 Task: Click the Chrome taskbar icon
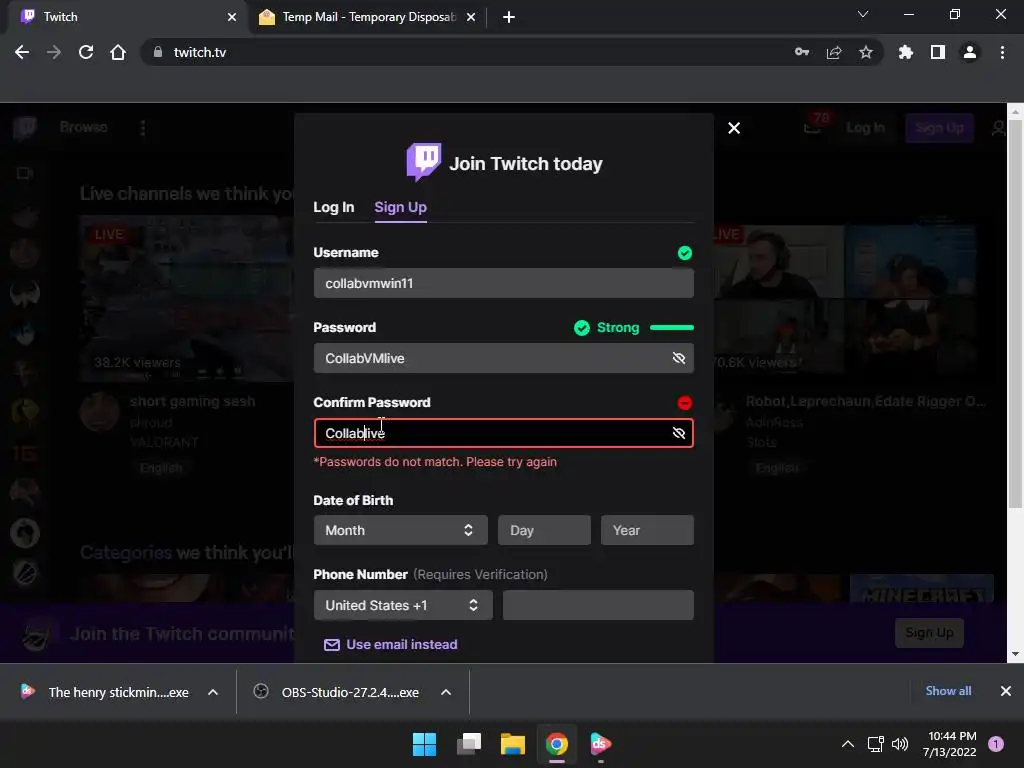[557, 744]
